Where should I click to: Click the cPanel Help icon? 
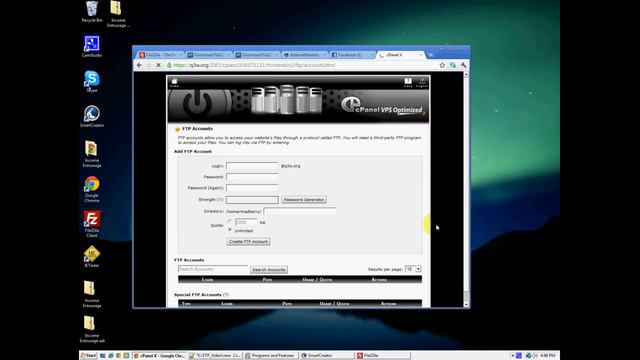[x=408, y=82]
